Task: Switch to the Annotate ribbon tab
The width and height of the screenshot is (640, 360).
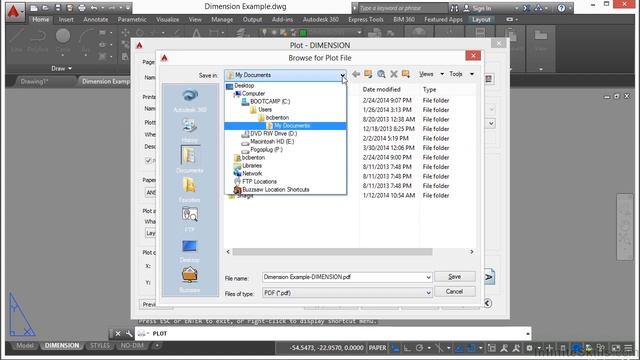Action: (x=96, y=19)
